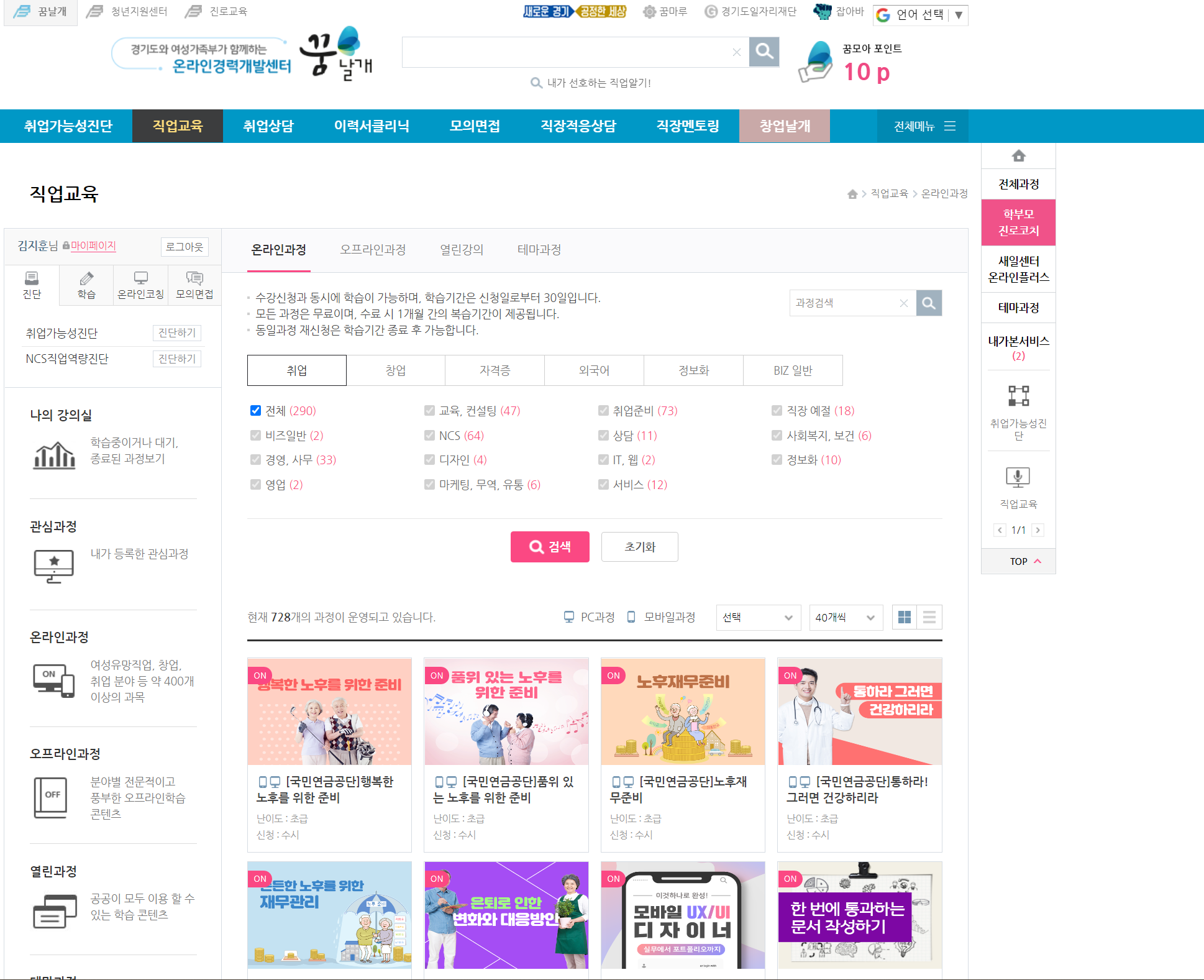The height and width of the screenshot is (980, 1204).
Task: Toggle the 전체 (290) checkbox
Action: 255,411
